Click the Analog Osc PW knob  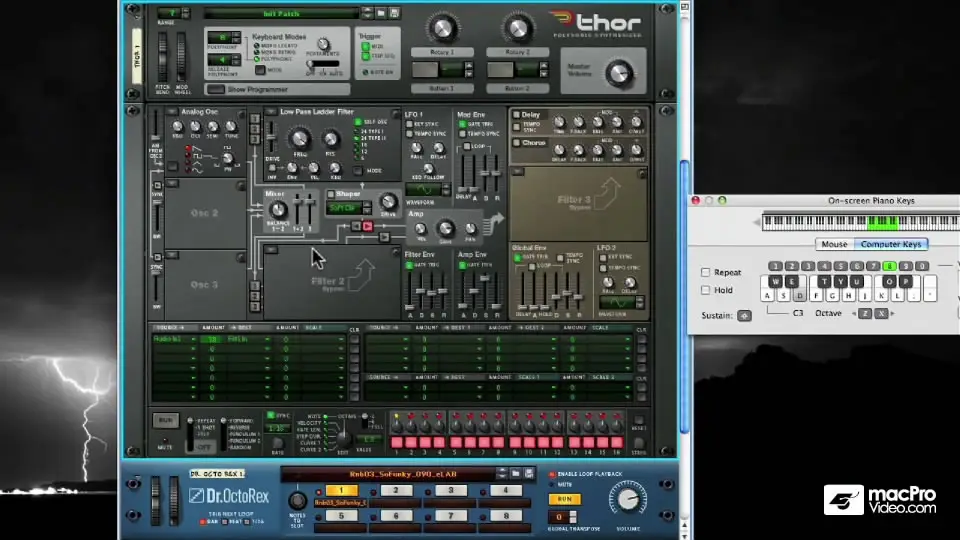click(228, 159)
